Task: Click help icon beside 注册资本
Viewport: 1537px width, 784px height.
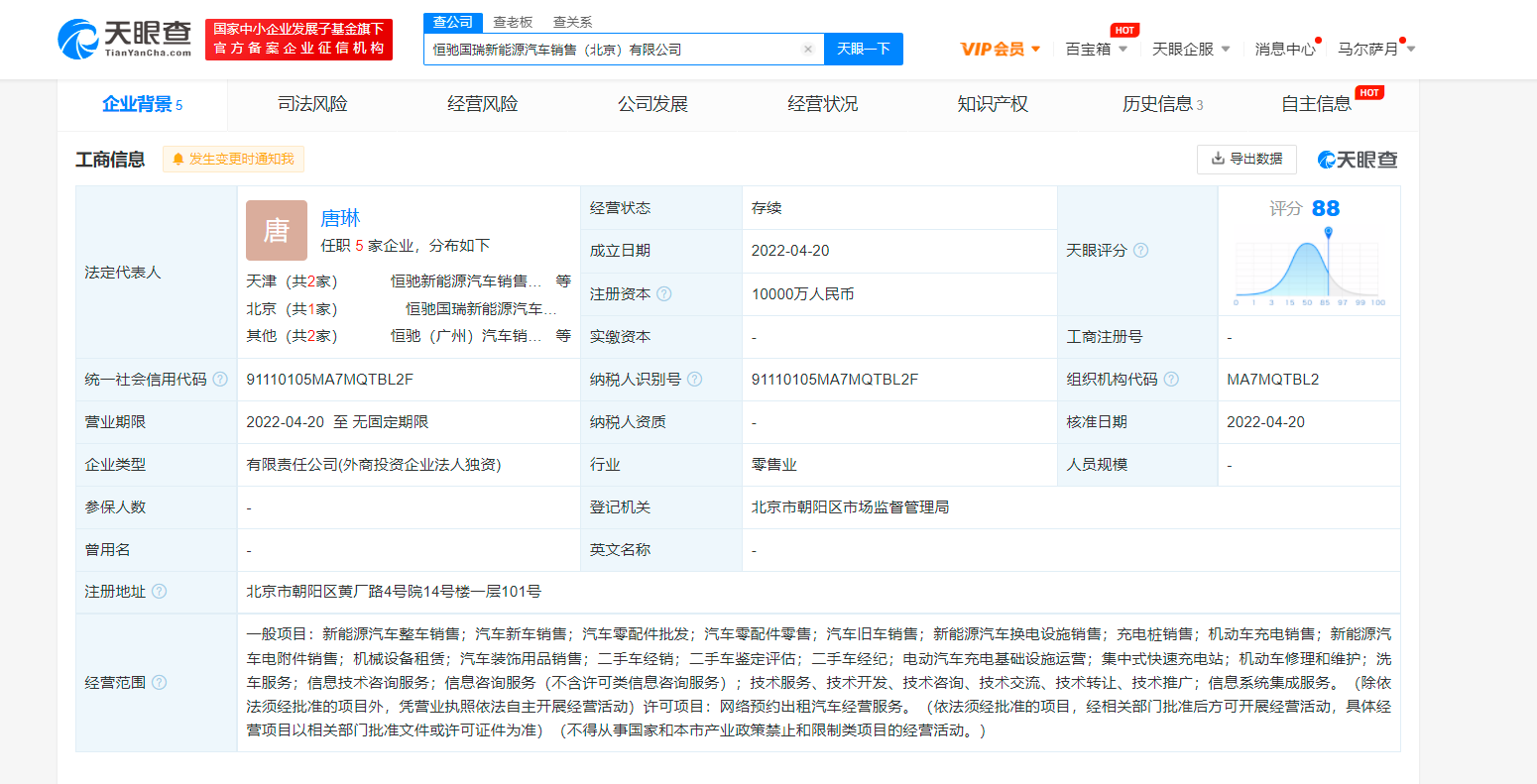Action: pyautogui.click(x=664, y=294)
